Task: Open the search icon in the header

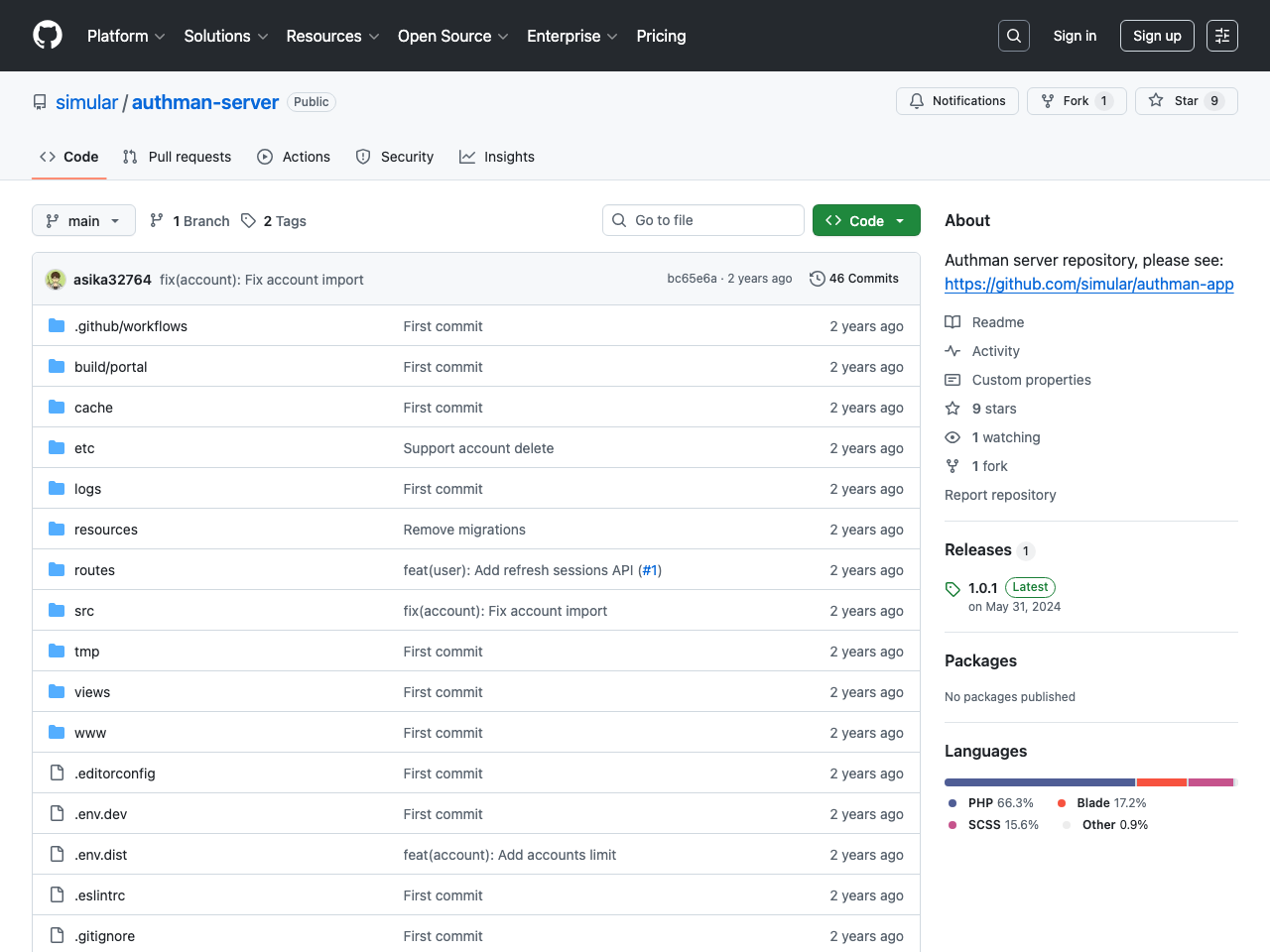Action: click(x=1013, y=35)
